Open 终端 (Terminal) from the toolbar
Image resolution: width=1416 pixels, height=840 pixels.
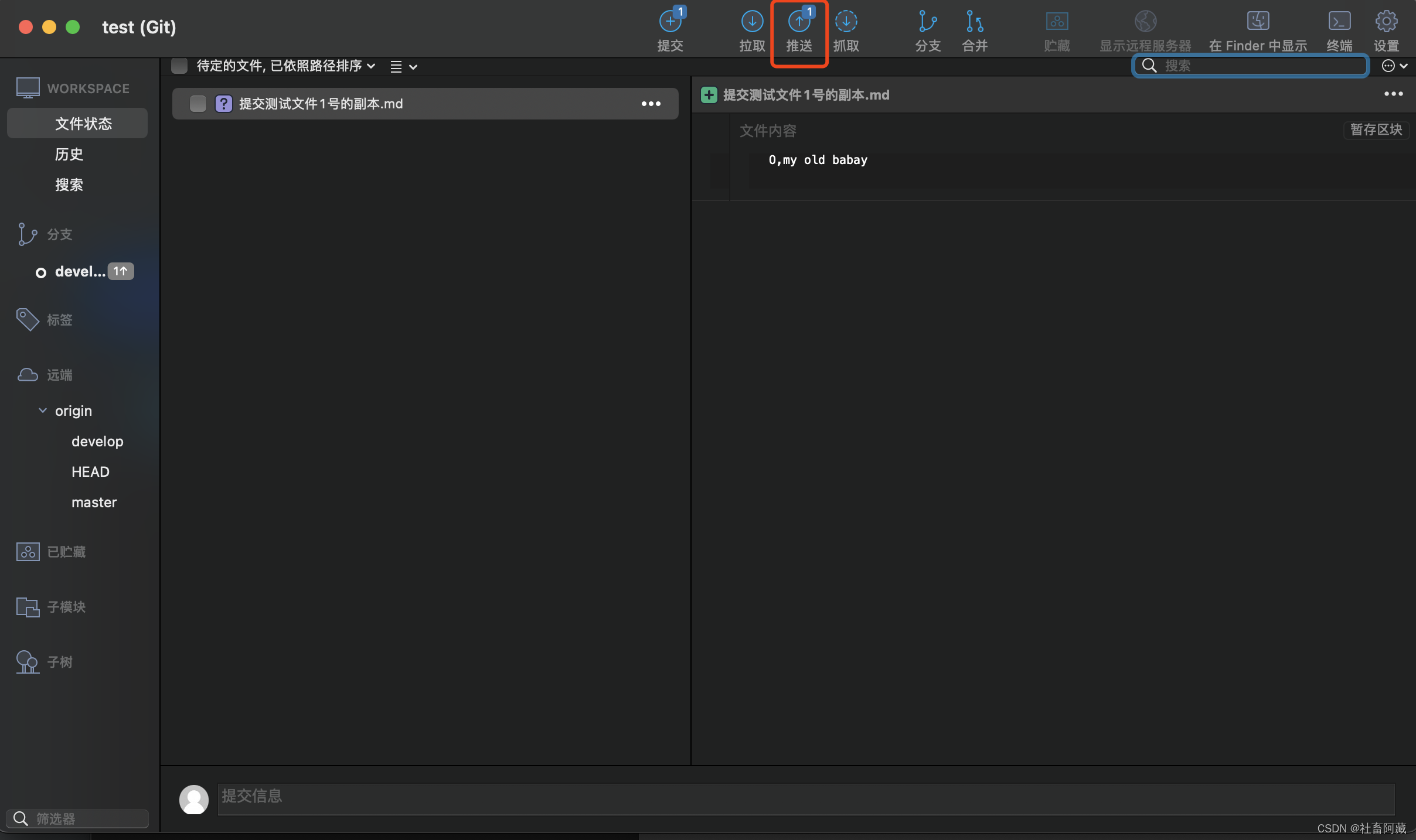1339,22
